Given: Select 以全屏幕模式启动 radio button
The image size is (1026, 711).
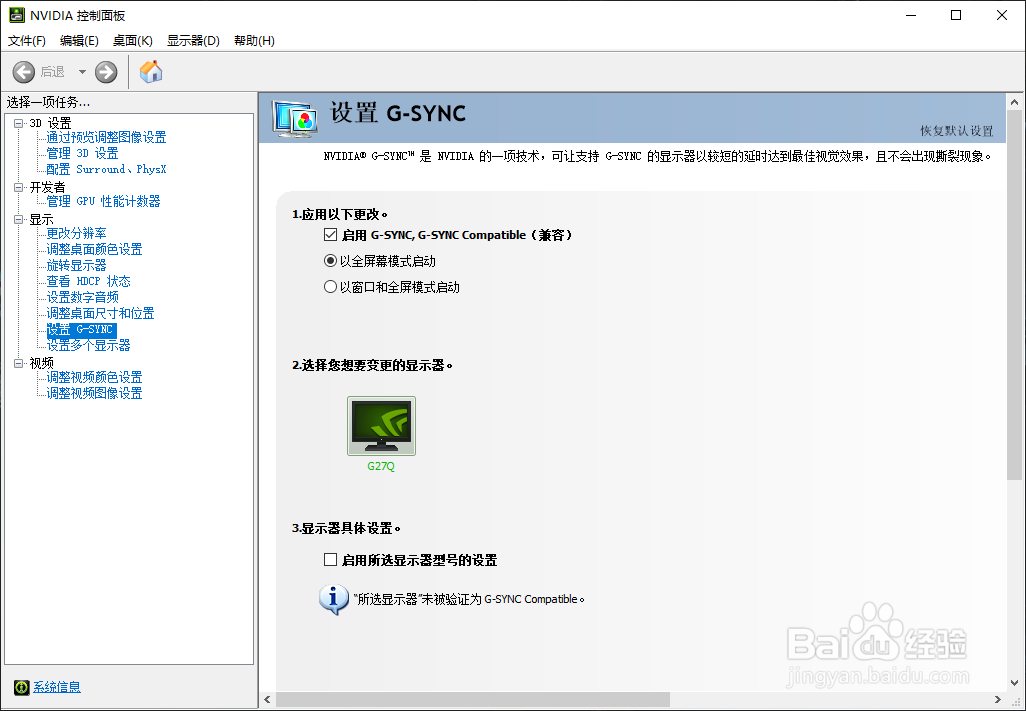Looking at the screenshot, I should pos(330,261).
